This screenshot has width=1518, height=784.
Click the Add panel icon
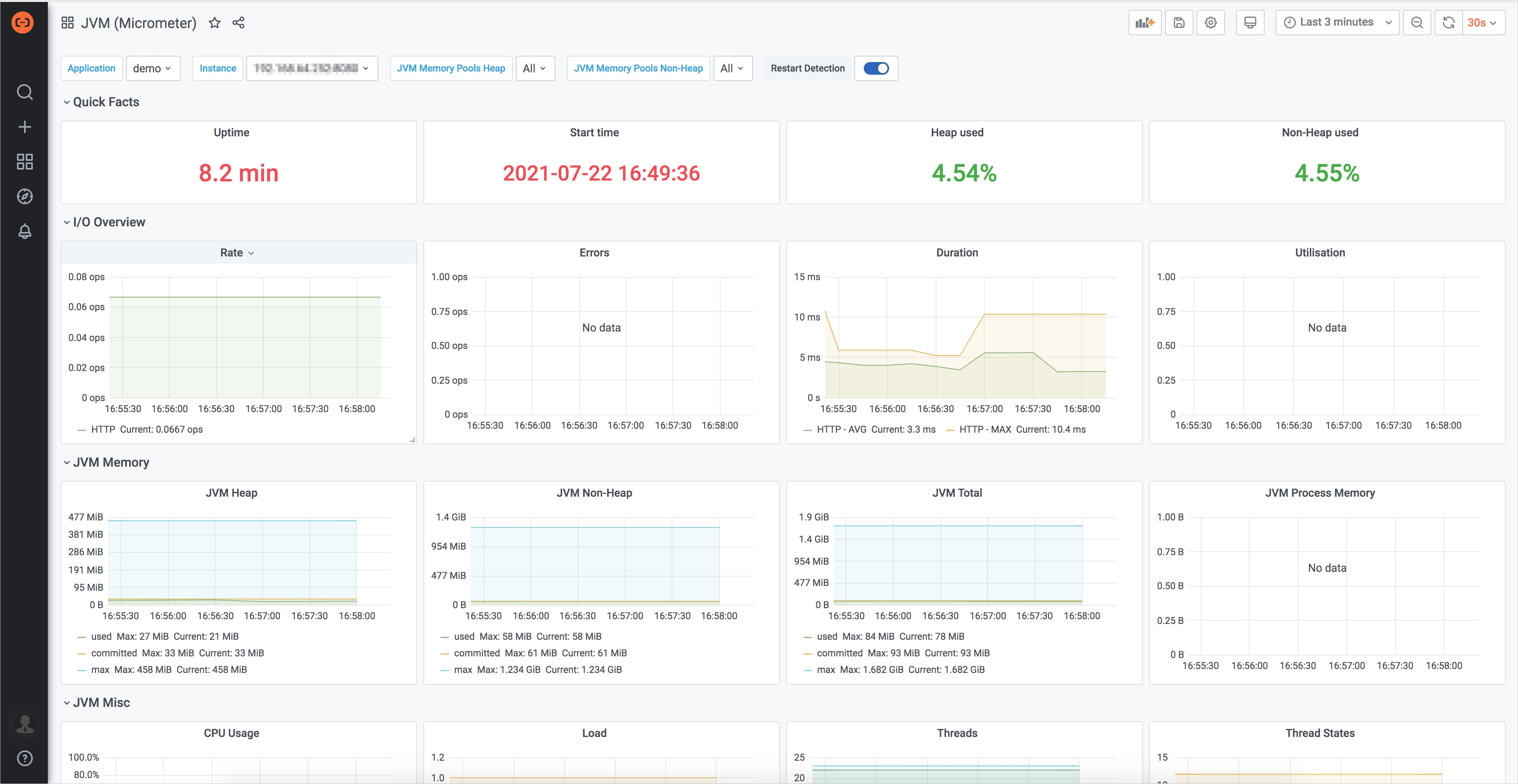(1145, 23)
